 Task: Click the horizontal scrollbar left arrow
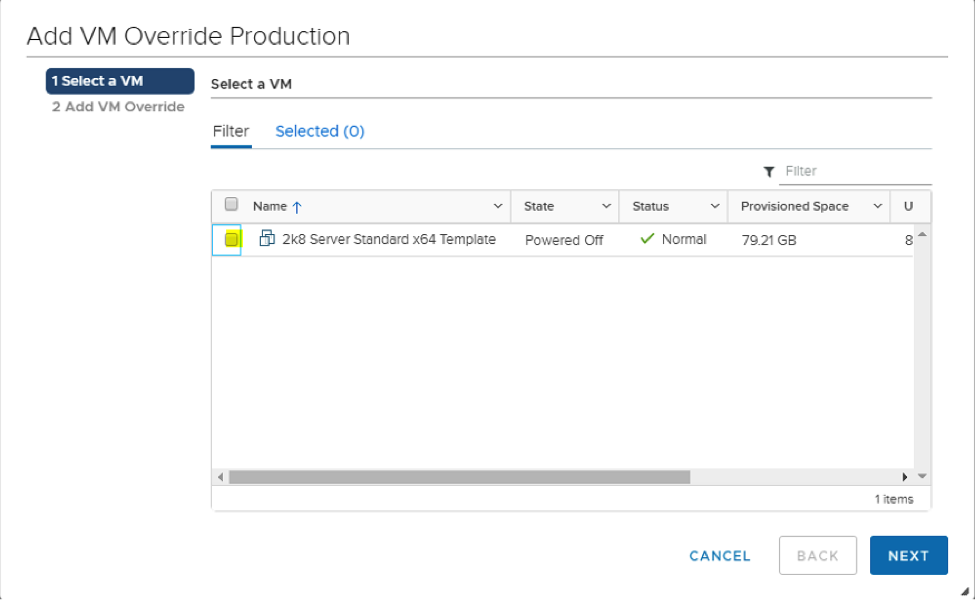[221, 477]
